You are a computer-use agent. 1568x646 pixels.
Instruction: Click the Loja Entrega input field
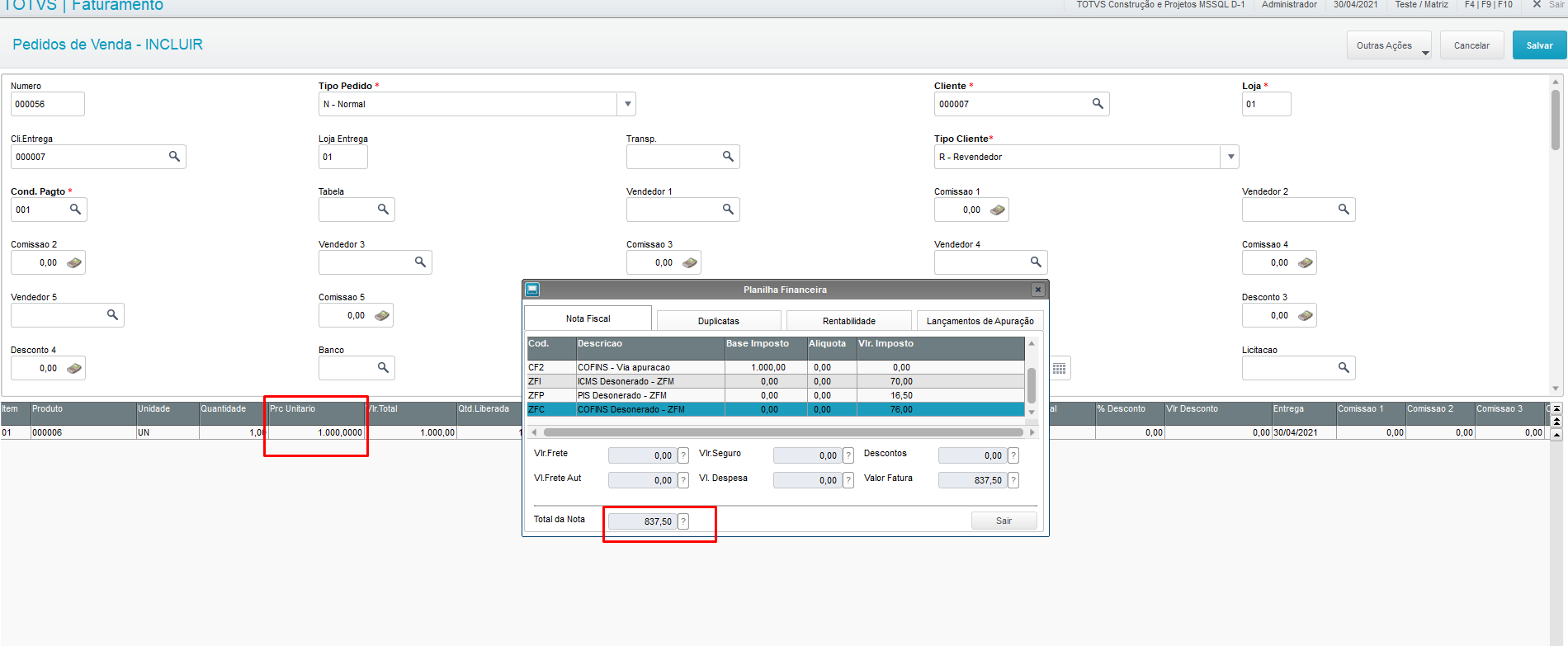tap(343, 157)
